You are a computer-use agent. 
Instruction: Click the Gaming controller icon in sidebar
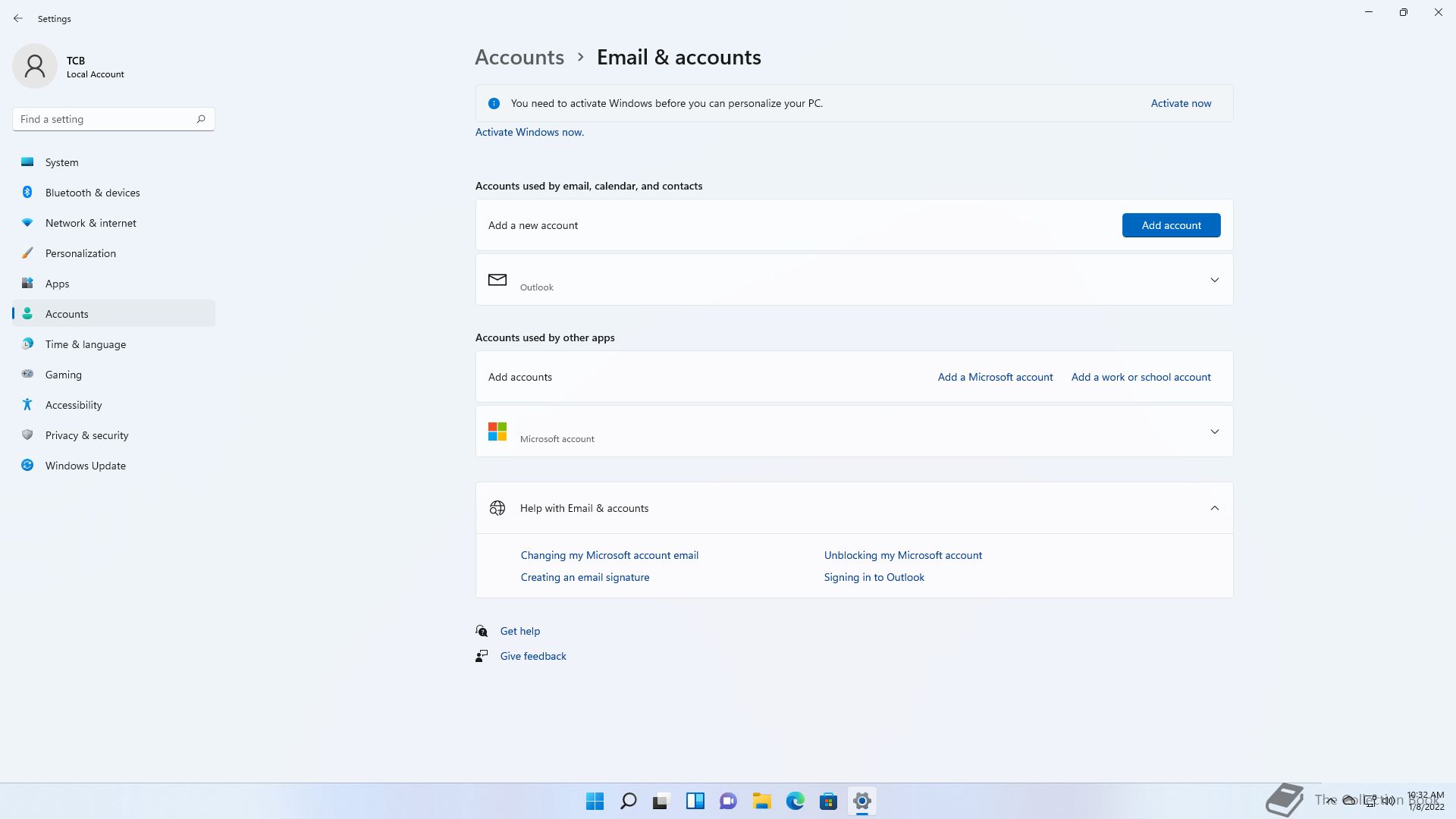coord(27,374)
